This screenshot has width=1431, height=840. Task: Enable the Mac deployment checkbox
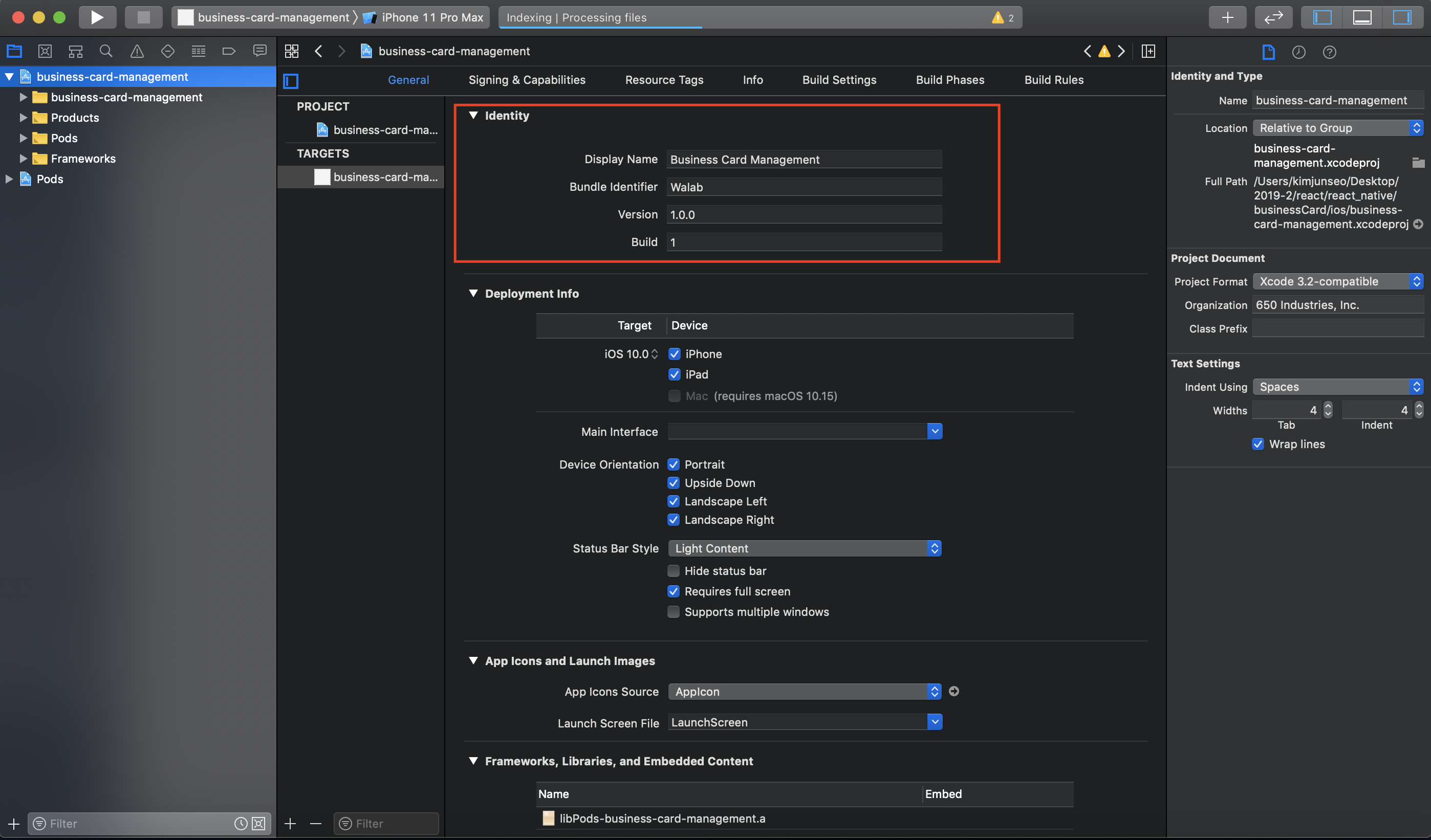(674, 395)
